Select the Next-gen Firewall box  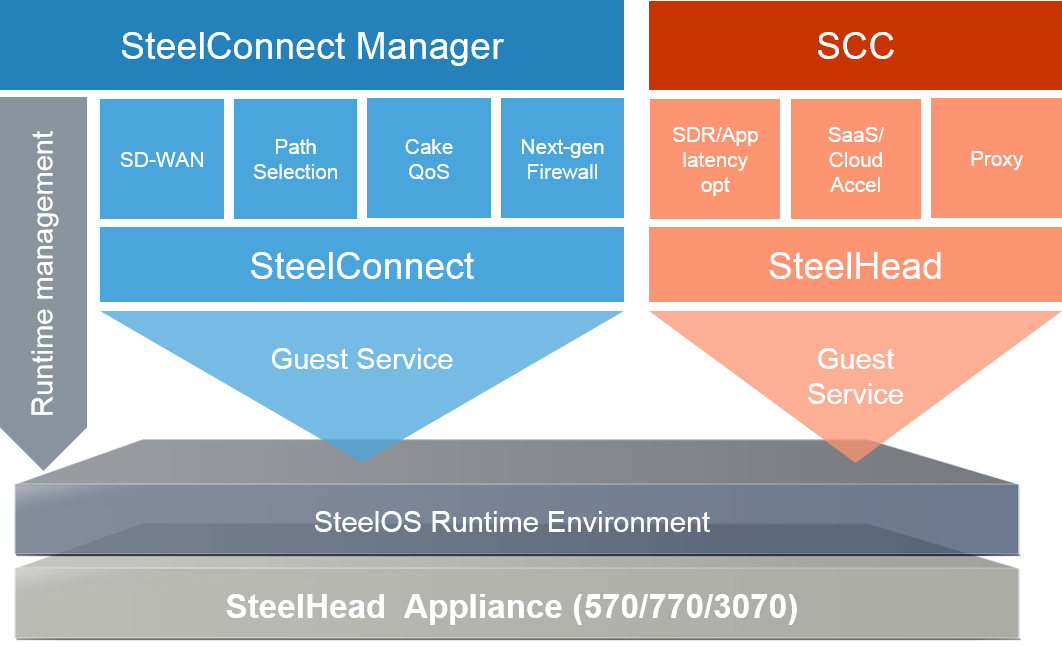[x=562, y=159]
